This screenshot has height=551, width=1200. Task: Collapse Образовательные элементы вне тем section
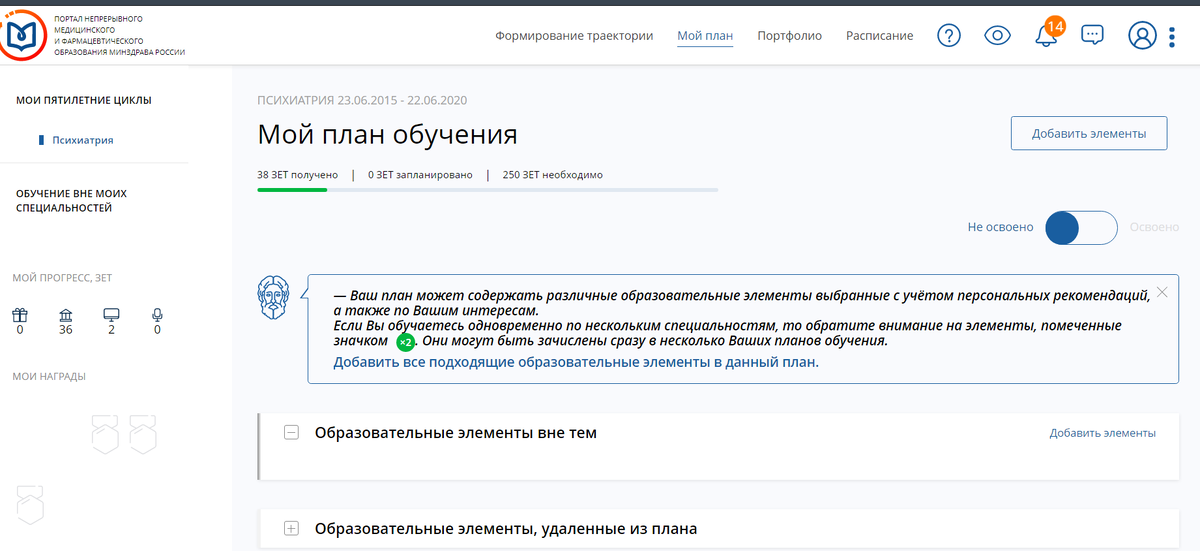(291, 433)
